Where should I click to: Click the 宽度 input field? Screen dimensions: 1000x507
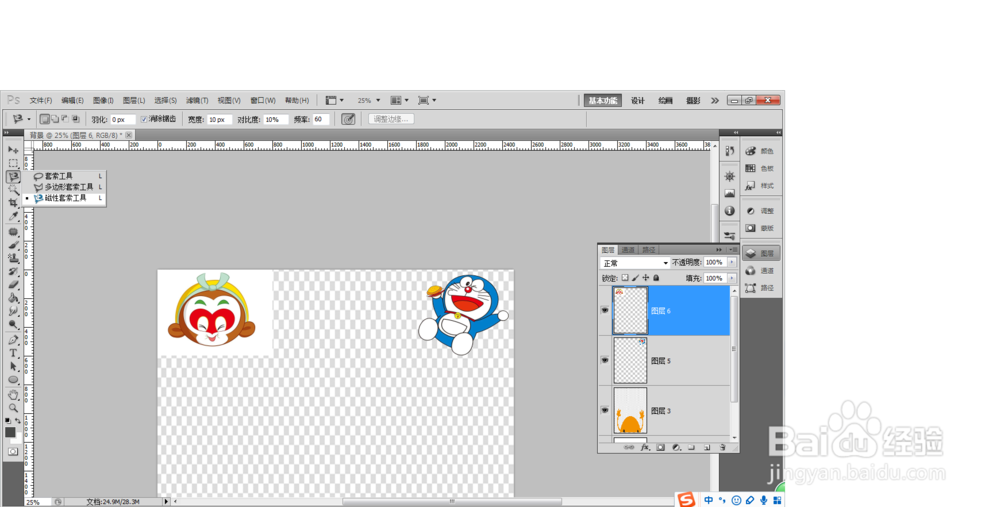(219, 119)
